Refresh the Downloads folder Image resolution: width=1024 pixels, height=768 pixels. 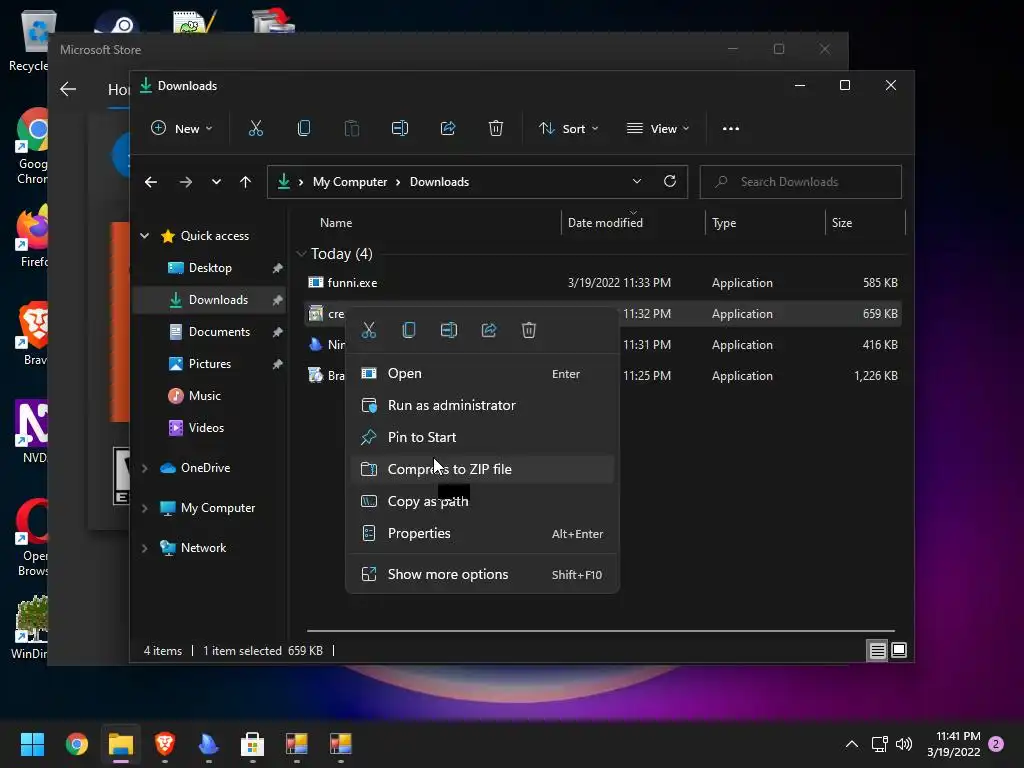[670, 182]
